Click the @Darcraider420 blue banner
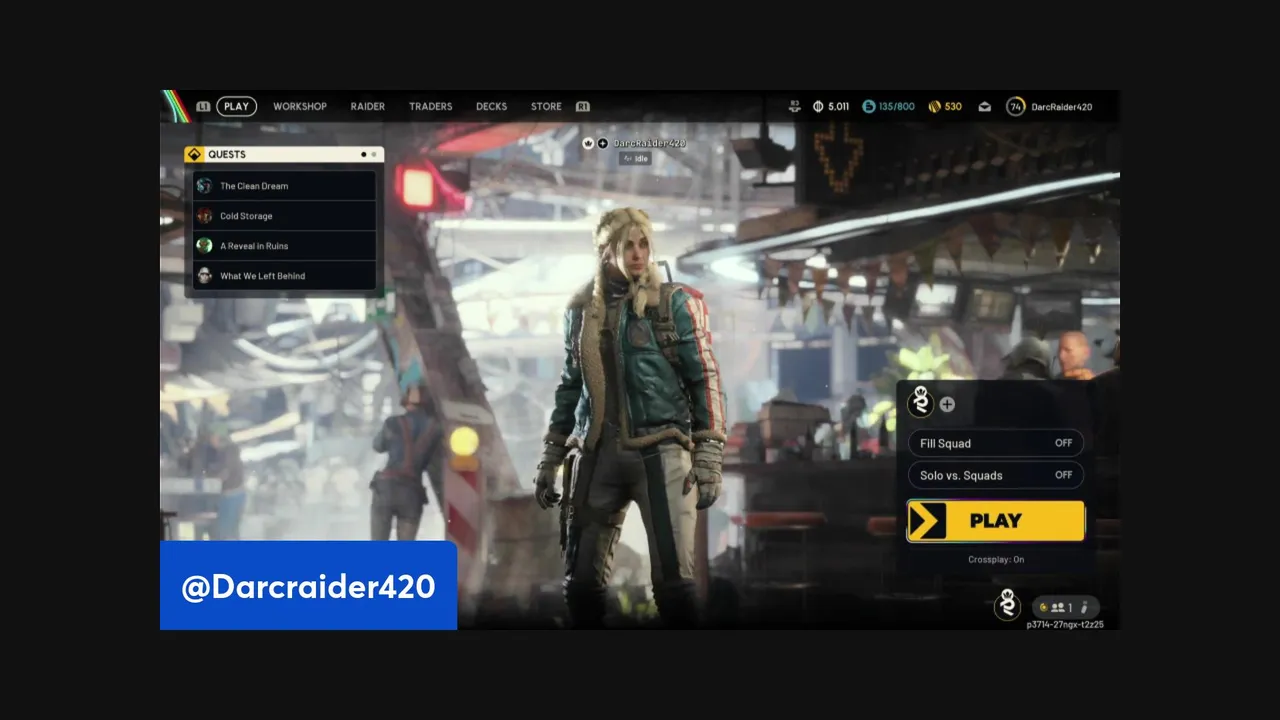The image size is (1280, 720). [308, 586]
